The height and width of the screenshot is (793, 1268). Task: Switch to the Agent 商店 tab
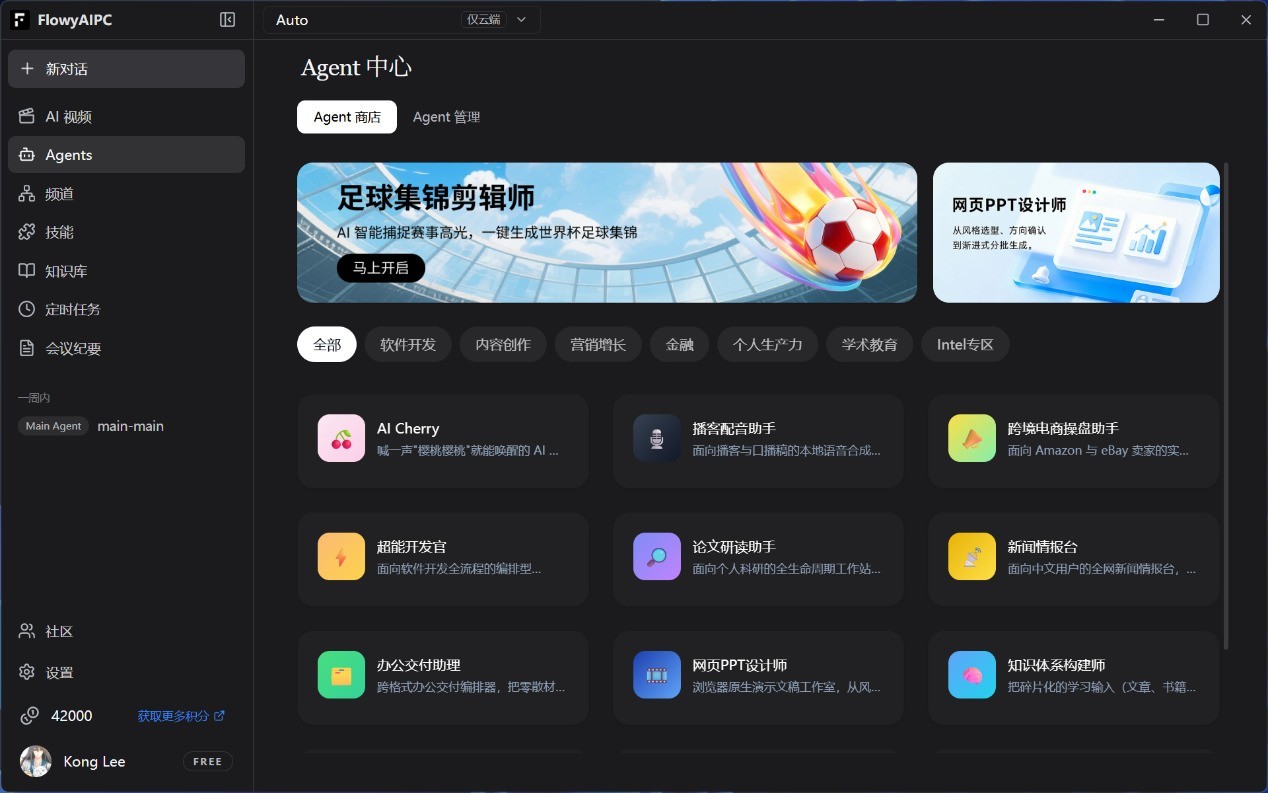pos(347,117)
